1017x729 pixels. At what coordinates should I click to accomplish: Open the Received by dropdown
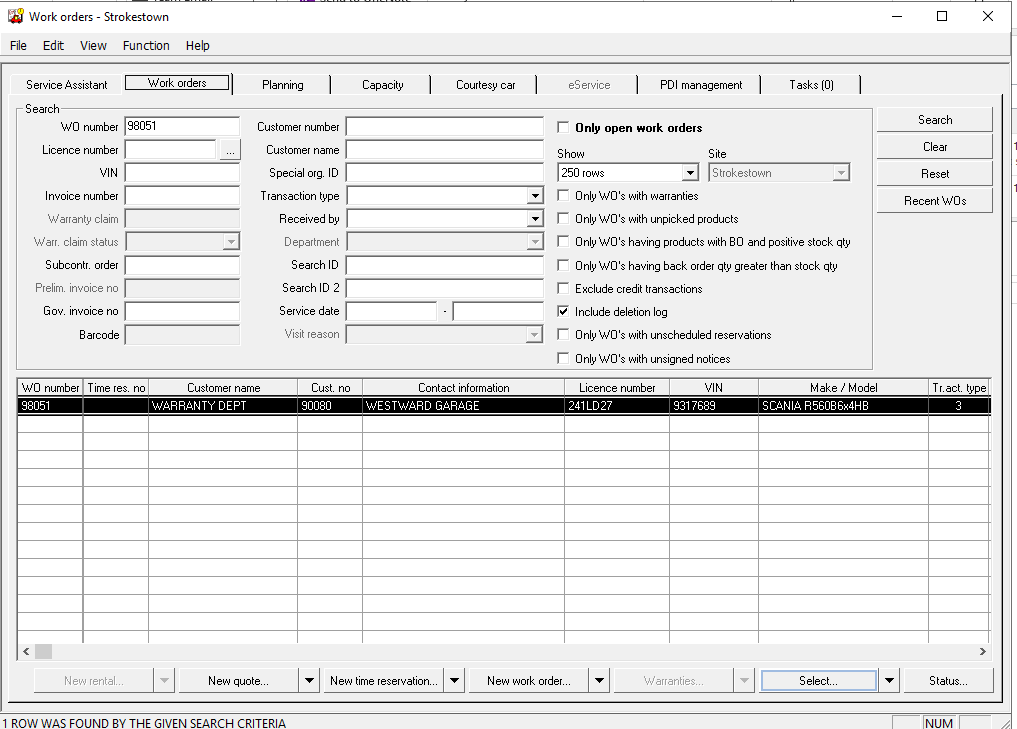pos(534,219)
